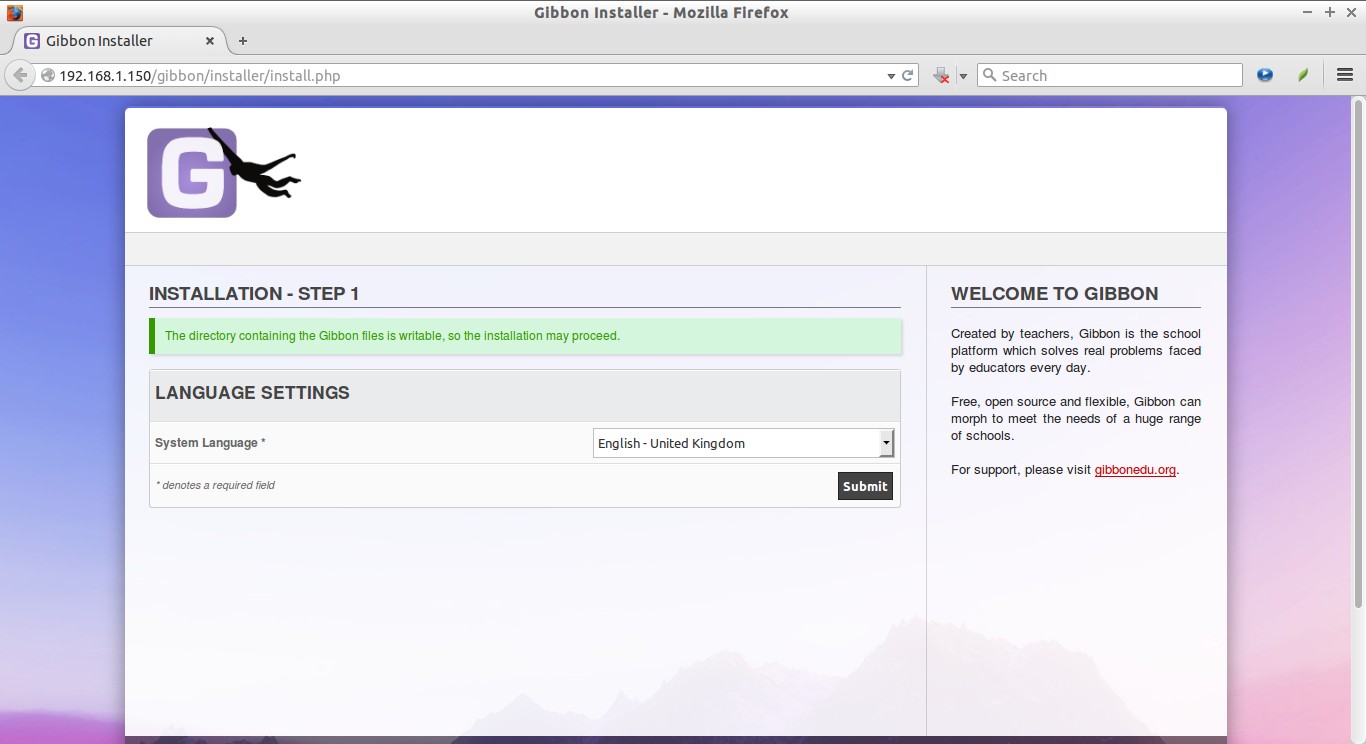The height and width of the screenshot is (744, 1366).
Task: Click the 'WELCOME TO GIBBON' heading
Action: (1055, 294)
